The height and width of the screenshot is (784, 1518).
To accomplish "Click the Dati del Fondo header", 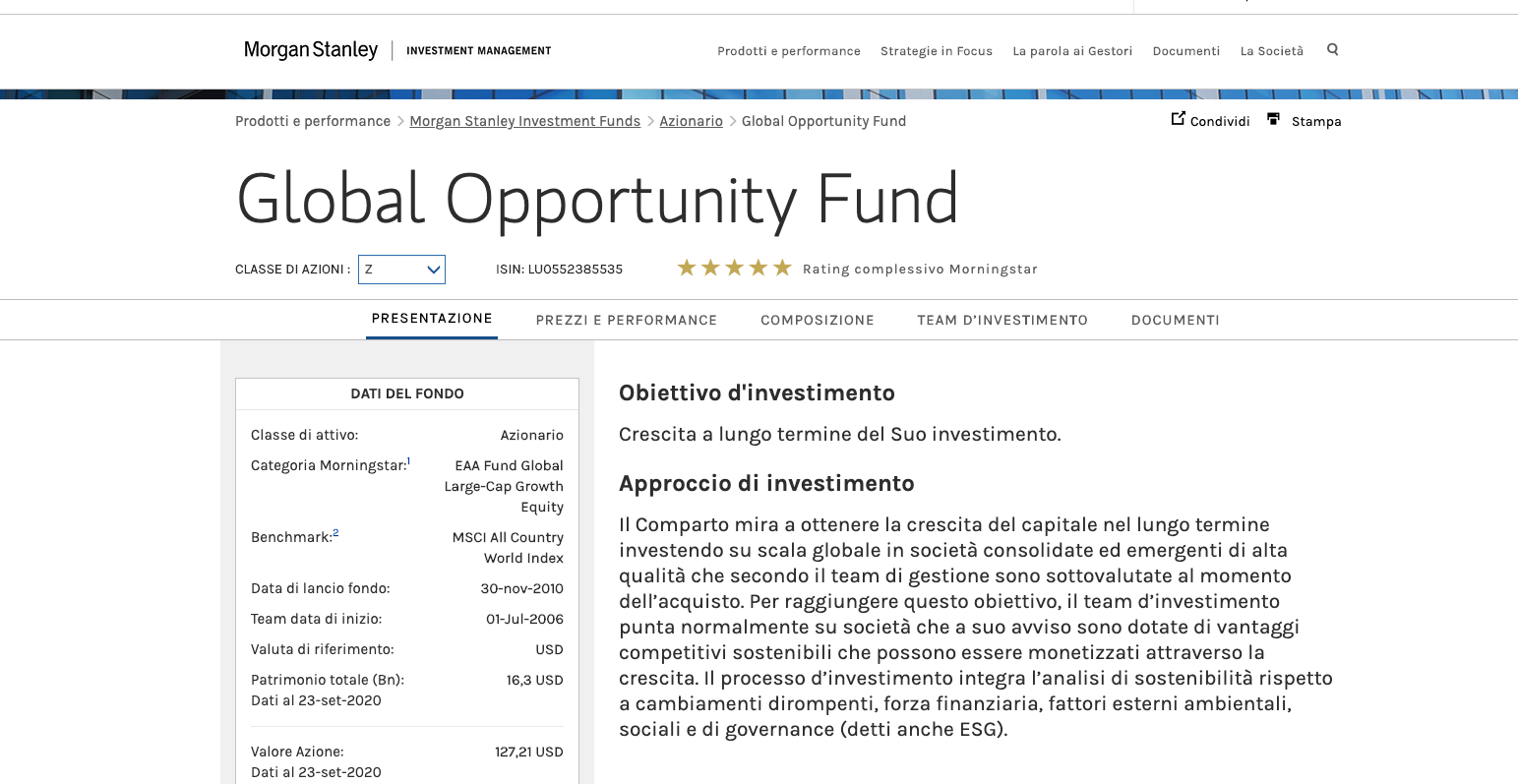I will (407, 393).
